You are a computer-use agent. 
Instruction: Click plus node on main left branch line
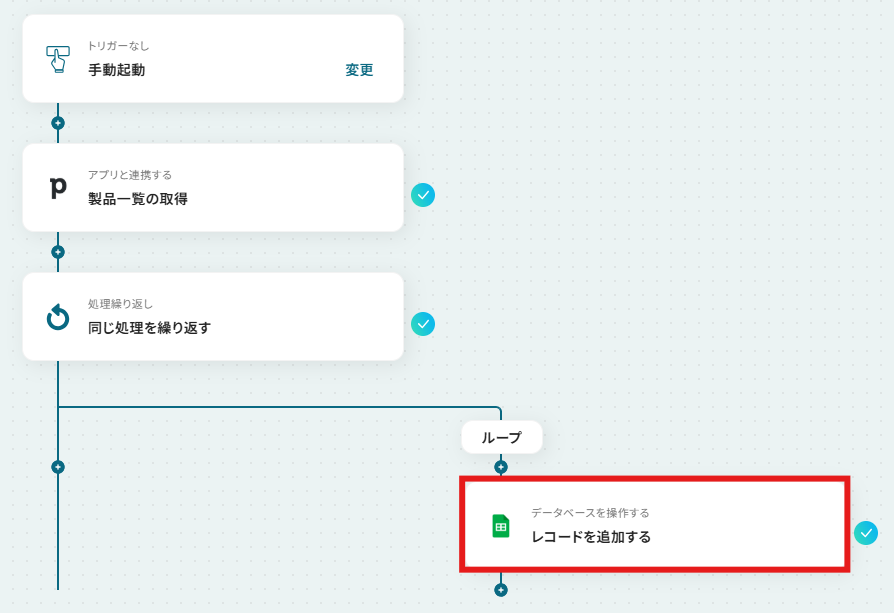point(58,467)
